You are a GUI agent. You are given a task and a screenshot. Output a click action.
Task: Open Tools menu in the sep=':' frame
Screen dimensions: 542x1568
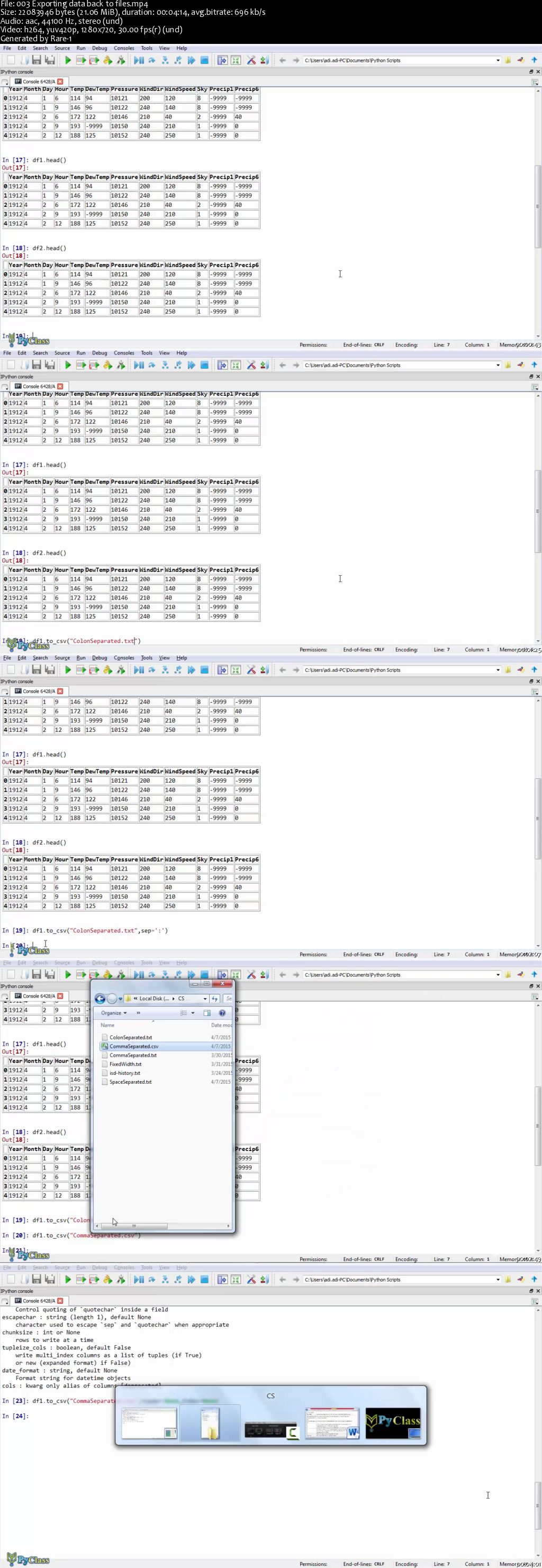pos(147,658)
